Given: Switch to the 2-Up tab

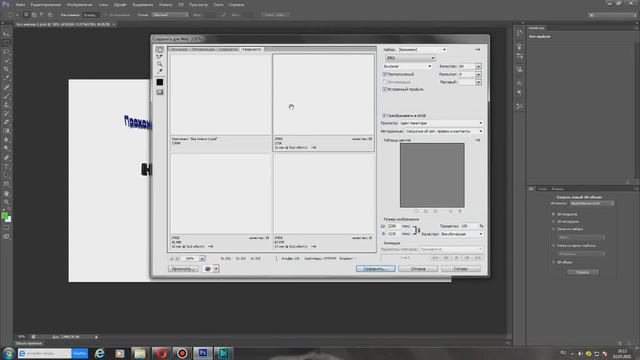Looking at the screenshot, I should point(228,49).
